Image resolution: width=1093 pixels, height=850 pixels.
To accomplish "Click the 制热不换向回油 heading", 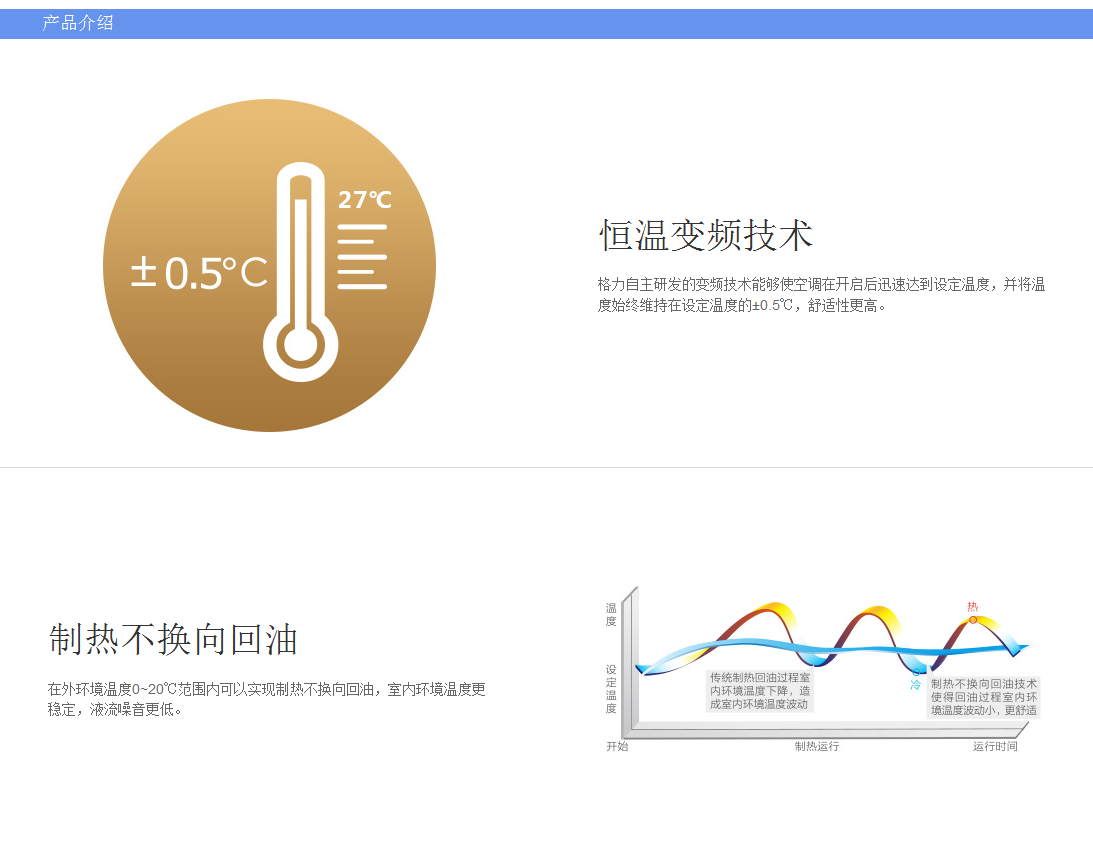I will tap(173, 640).
